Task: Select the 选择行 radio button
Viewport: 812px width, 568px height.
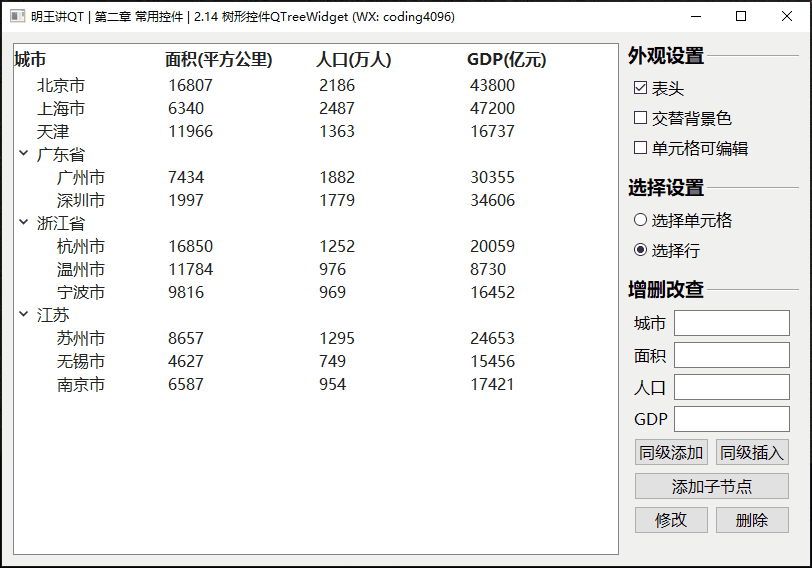Action: pos(641,250)
